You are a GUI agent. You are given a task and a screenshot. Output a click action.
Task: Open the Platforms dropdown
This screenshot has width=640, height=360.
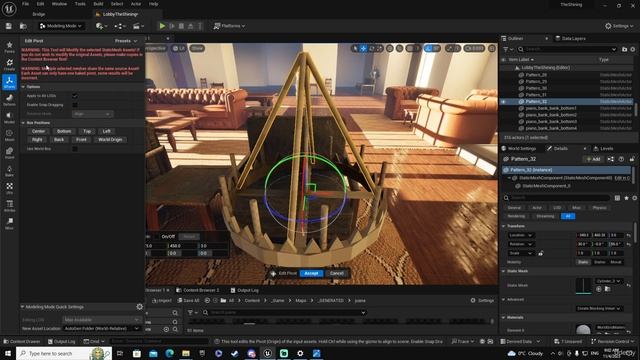click(x=229, y=26)
